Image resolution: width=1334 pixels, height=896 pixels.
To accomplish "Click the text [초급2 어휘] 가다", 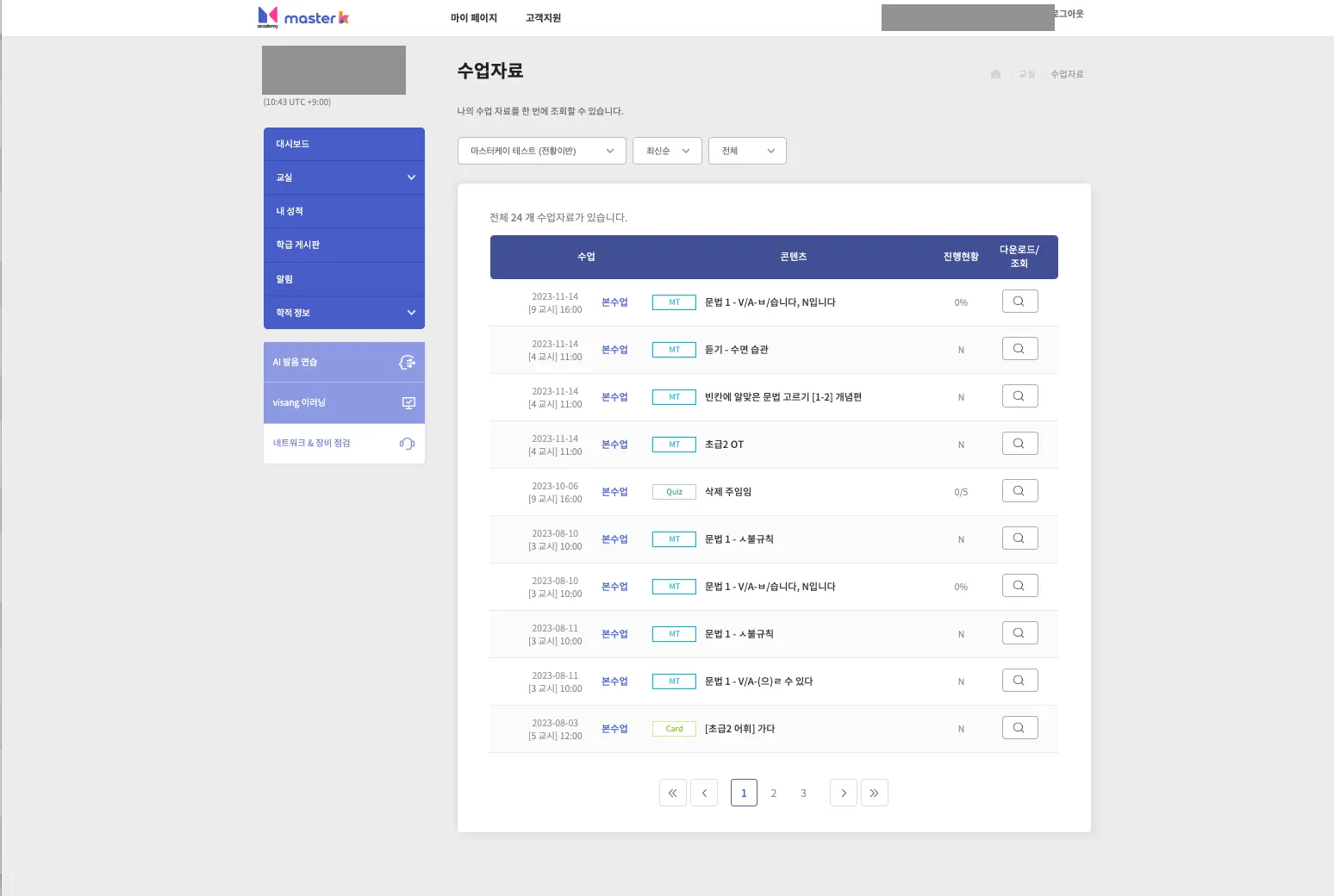I will [740, 729].
